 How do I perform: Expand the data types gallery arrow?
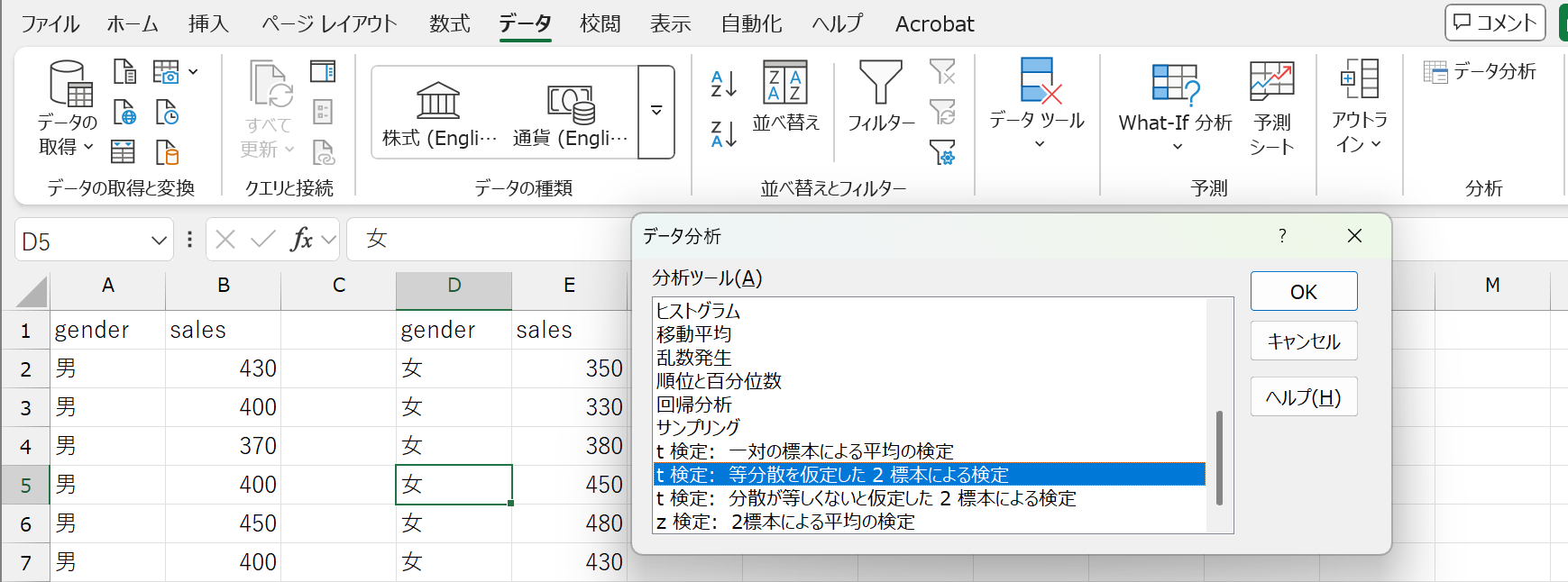656,112
